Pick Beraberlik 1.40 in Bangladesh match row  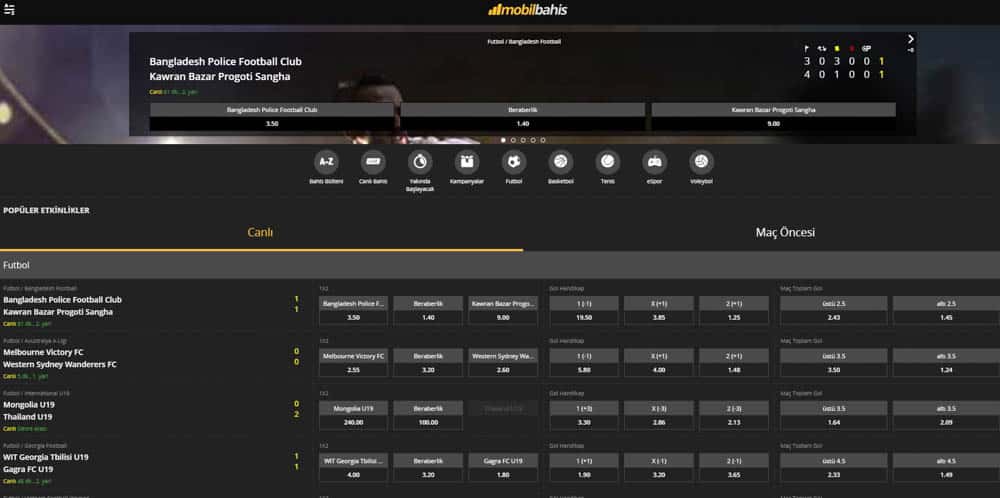pos(429,311)
